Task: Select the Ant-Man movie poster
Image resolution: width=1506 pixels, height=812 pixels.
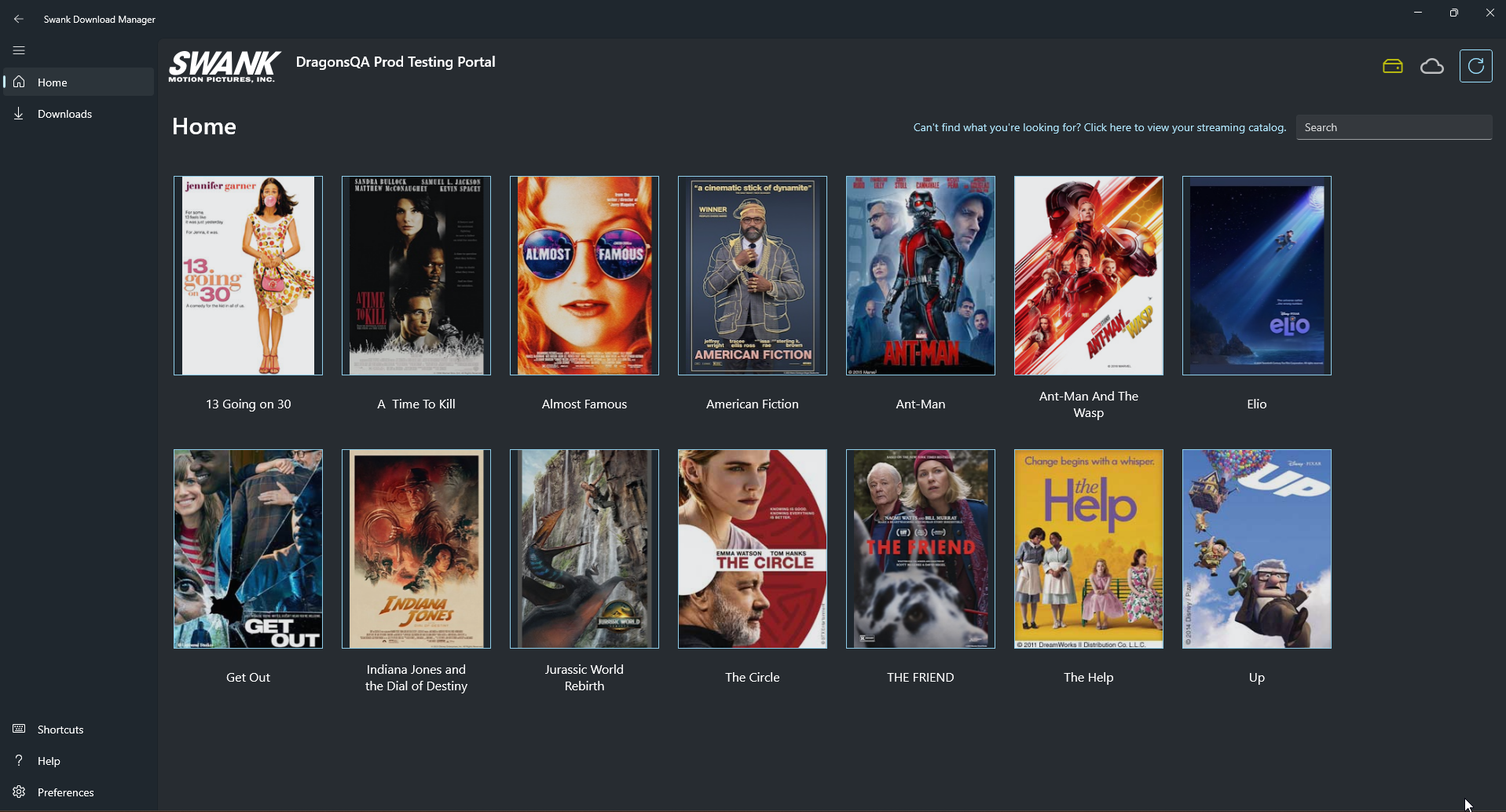Action: tap(920, 276)
